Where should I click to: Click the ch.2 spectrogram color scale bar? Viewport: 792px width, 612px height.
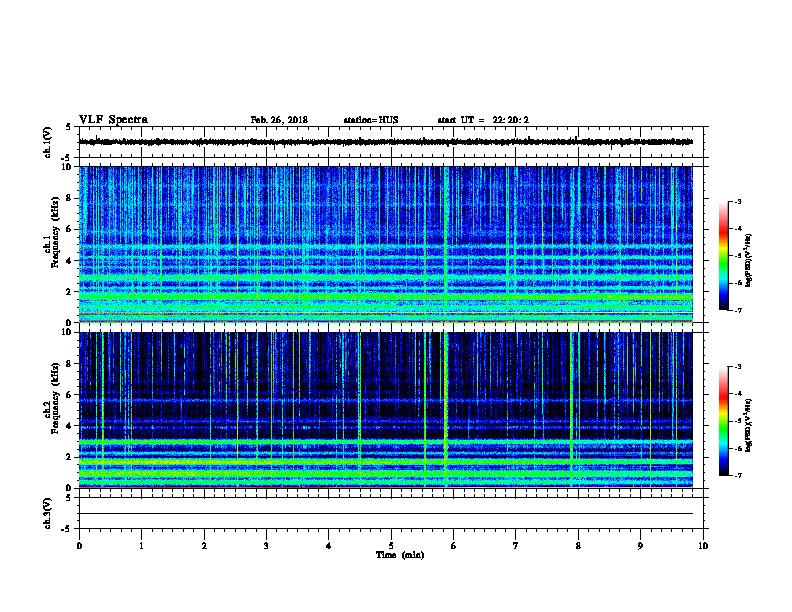(x=723, y=421)
